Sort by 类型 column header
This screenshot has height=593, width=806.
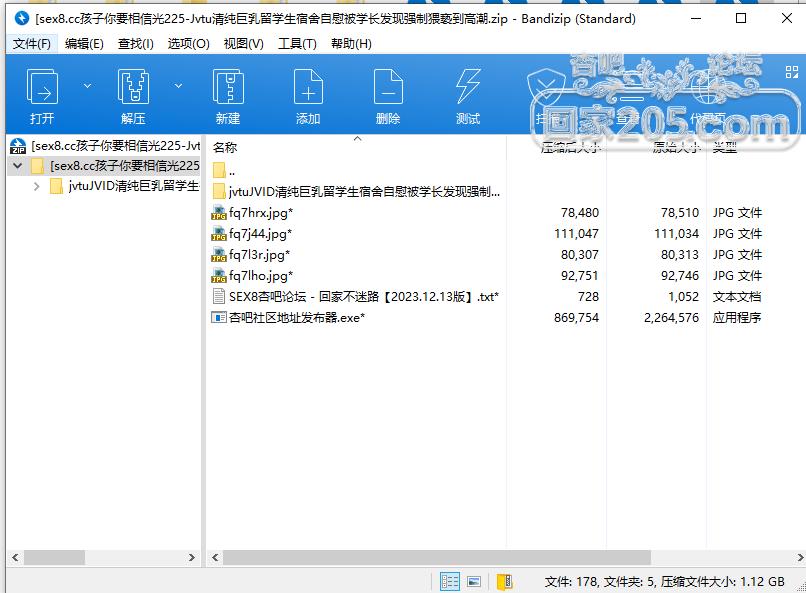(725, 148)
